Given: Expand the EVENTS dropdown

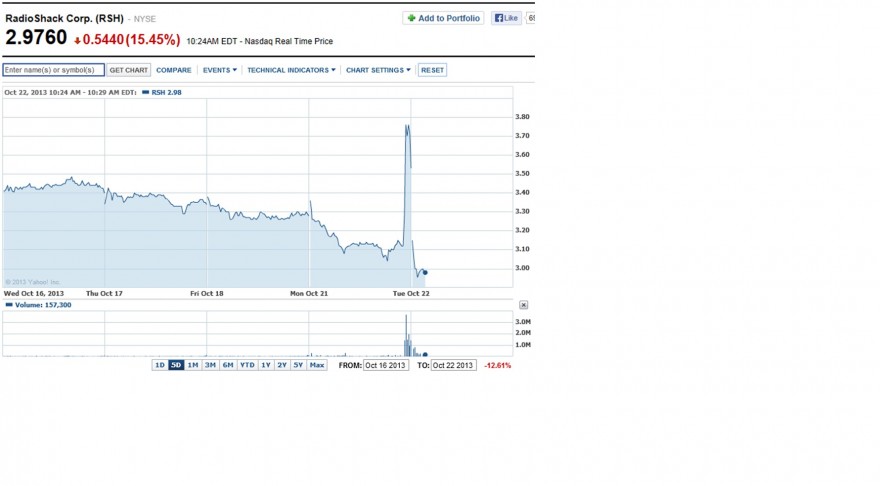Looking at the screenshot, I should tap(219, 70).
